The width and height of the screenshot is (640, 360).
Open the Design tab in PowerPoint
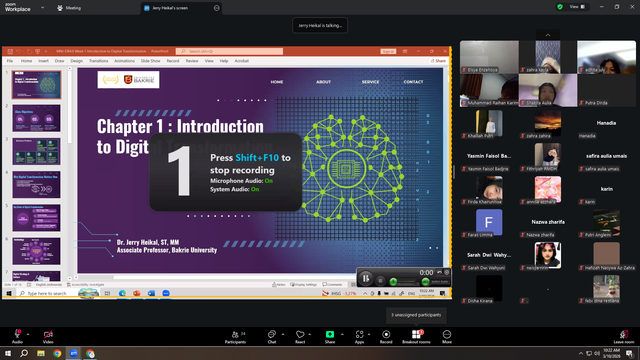click(76, 61)
